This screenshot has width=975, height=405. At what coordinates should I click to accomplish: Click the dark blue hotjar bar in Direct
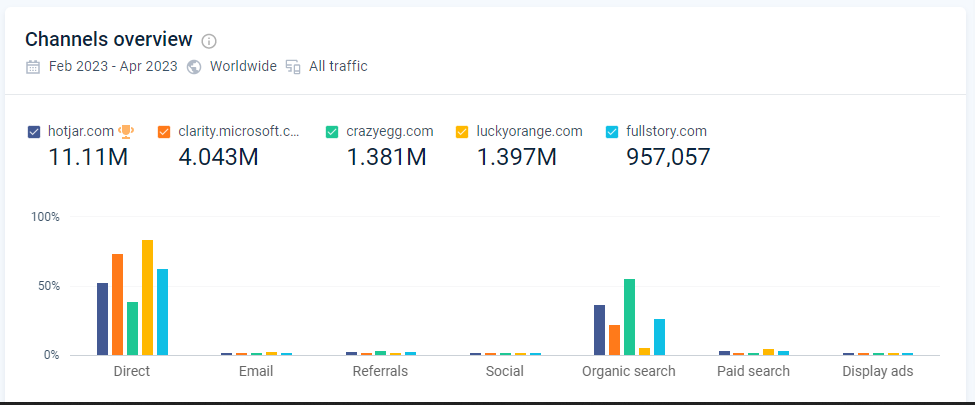pos(103,319)
